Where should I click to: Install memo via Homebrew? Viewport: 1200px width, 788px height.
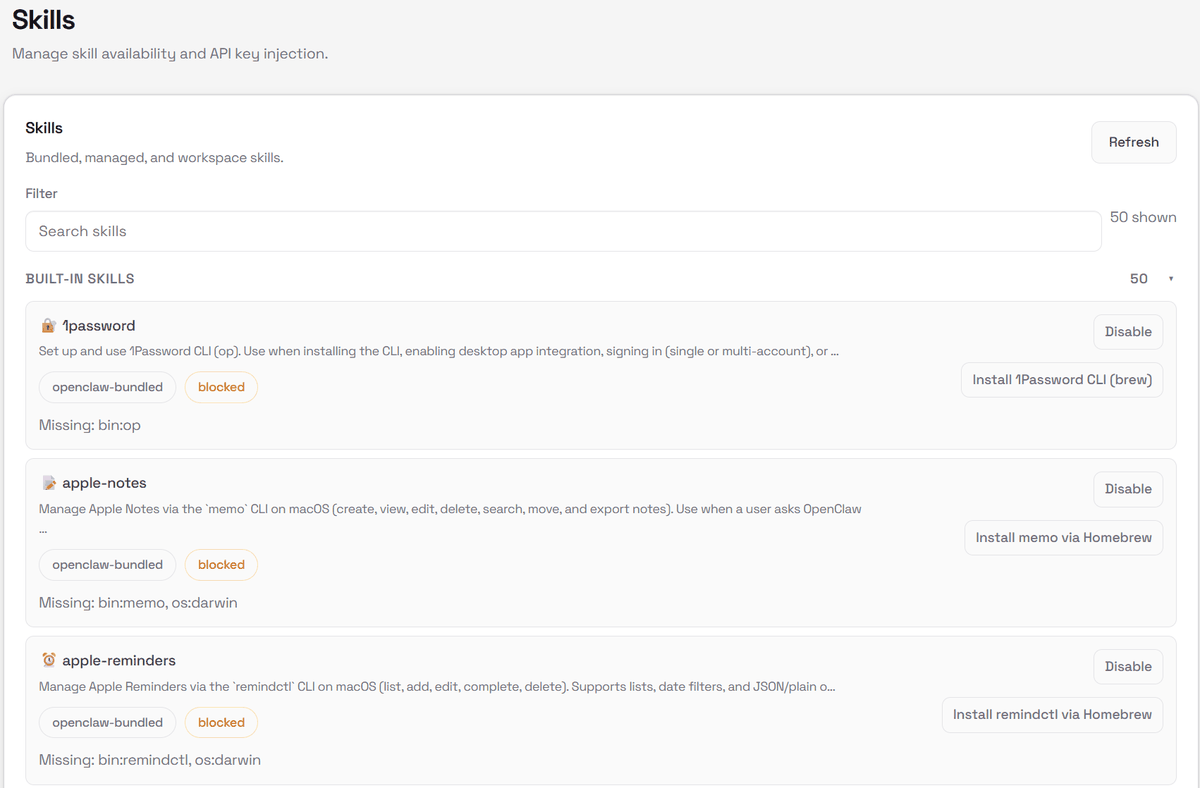pyautogui.click(x=1063, y=538)
